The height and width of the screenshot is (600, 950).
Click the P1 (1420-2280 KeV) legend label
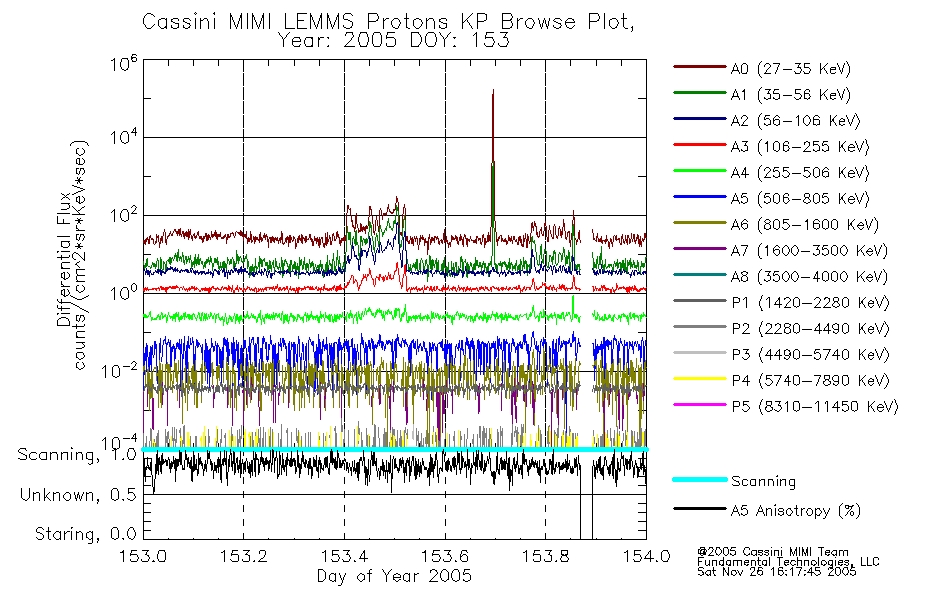point(810,303)
